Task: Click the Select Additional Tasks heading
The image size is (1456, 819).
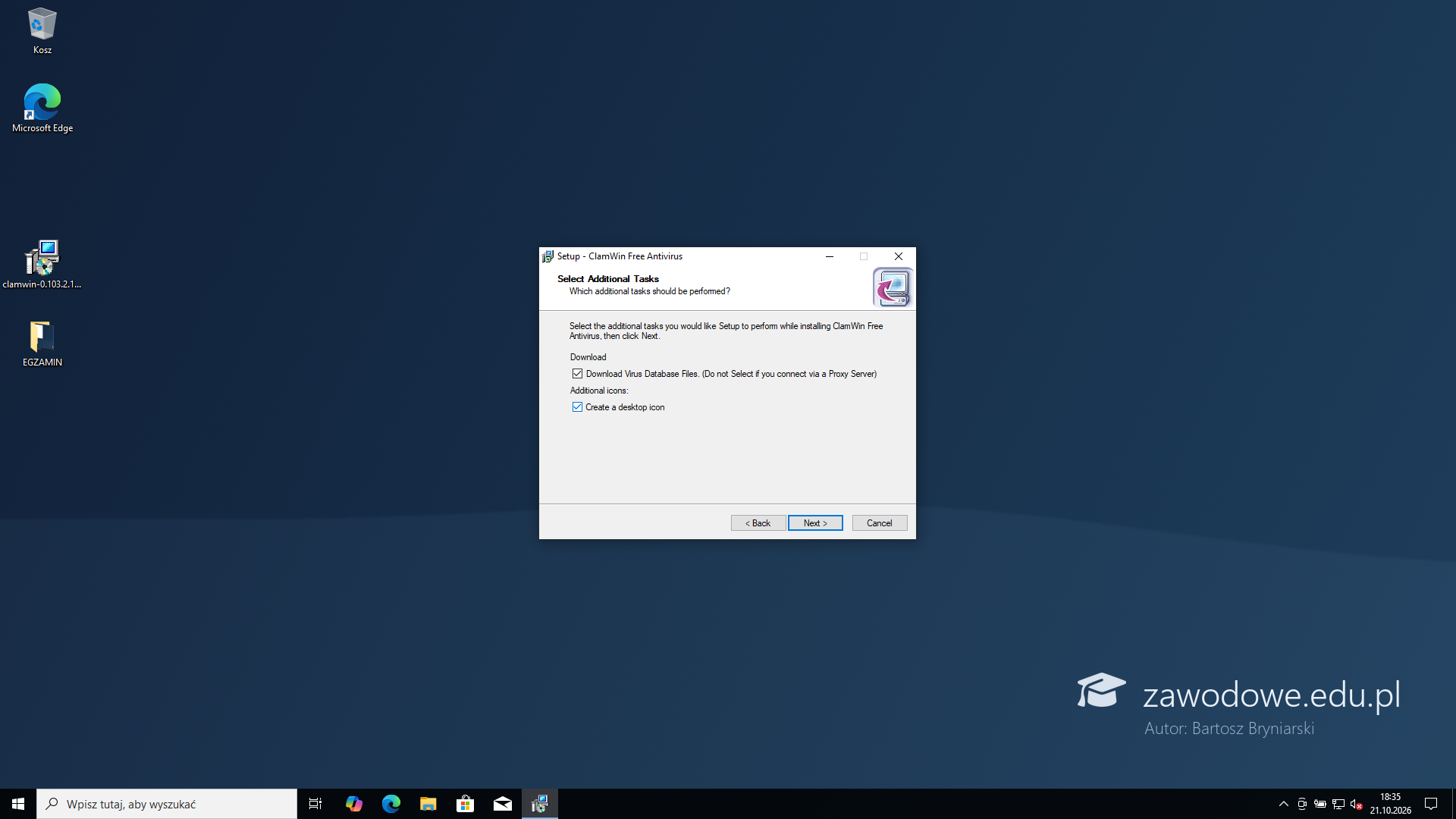Action: [x=608, y=279]
